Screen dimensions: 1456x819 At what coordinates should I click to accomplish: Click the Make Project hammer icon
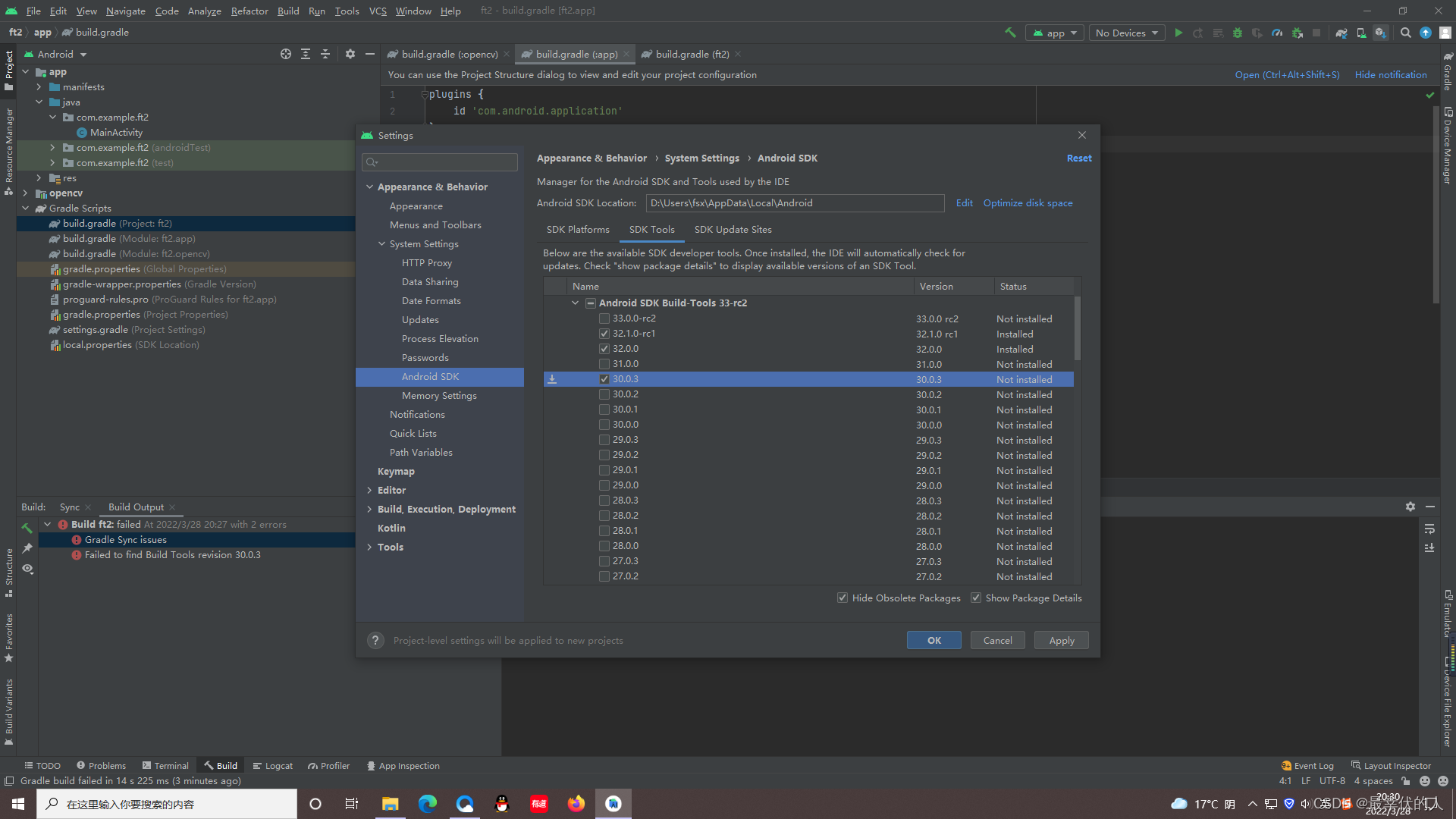pos(1010,33)
